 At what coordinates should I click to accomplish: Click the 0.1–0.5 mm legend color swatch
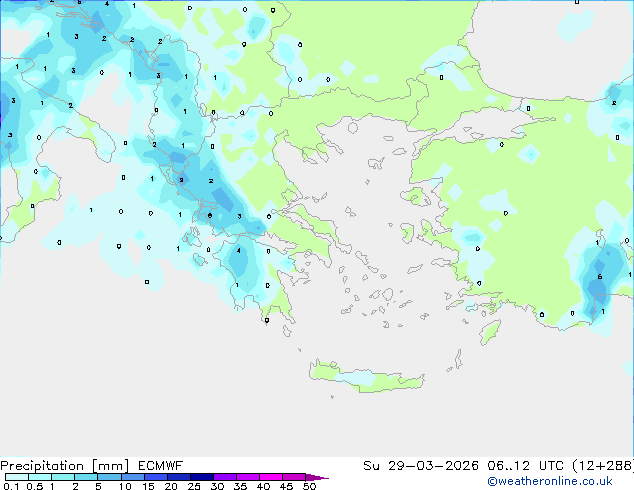tap(17, 477)
